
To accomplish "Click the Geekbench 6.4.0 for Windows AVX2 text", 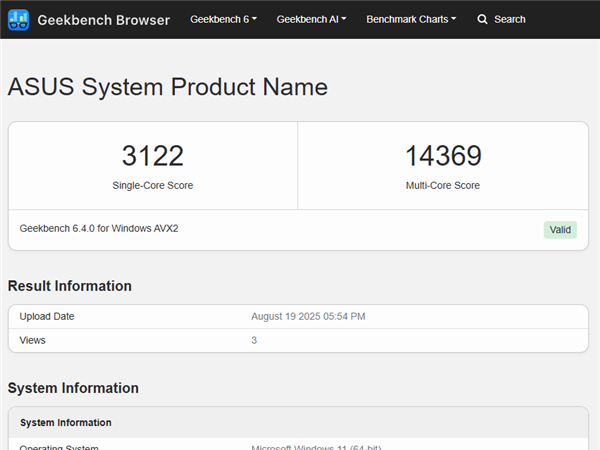I will [99, 228].
